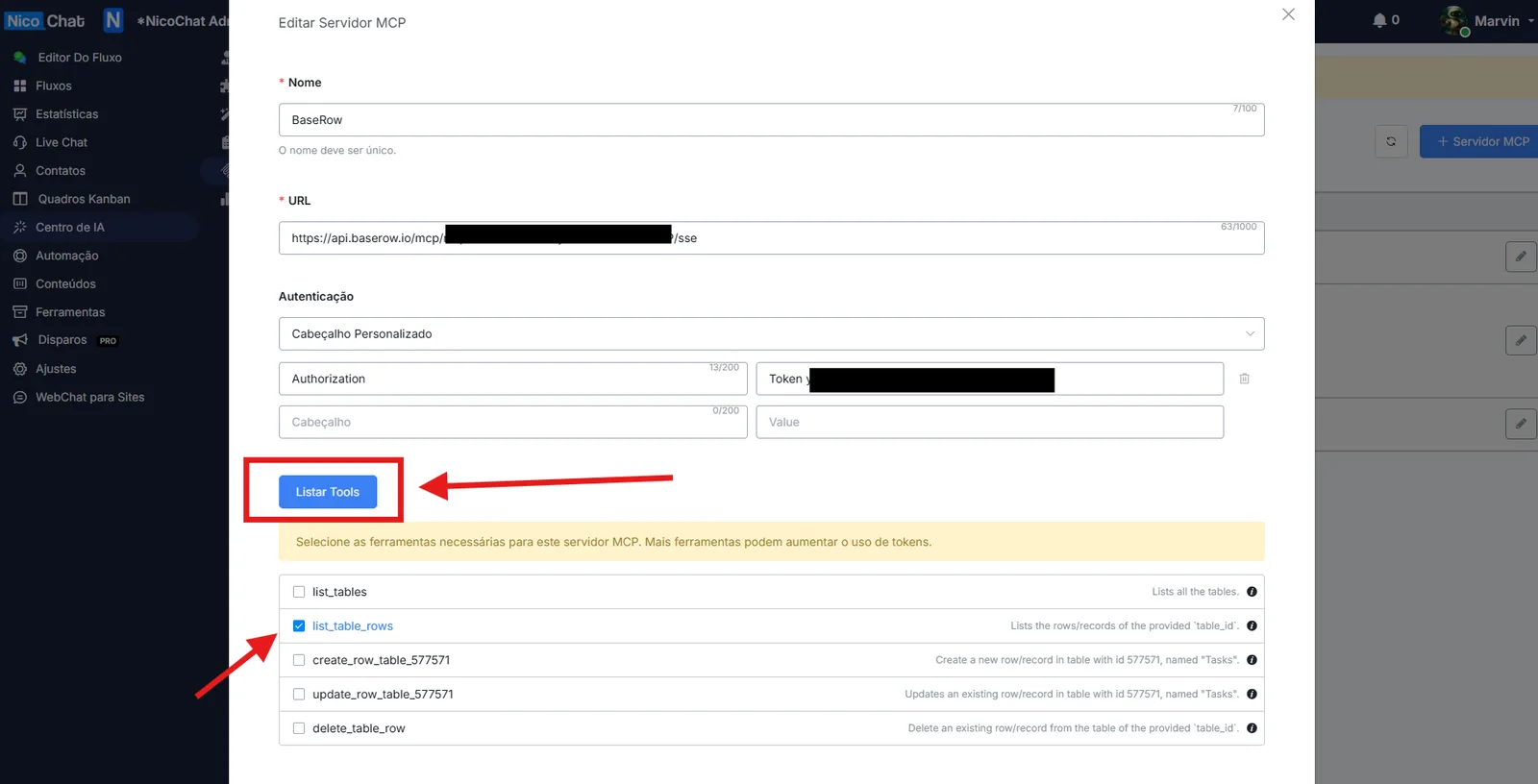Click the refresh icon beside Servidor MCP
The width and height of the screenshot is (1538, 784).
[1391, 141]
